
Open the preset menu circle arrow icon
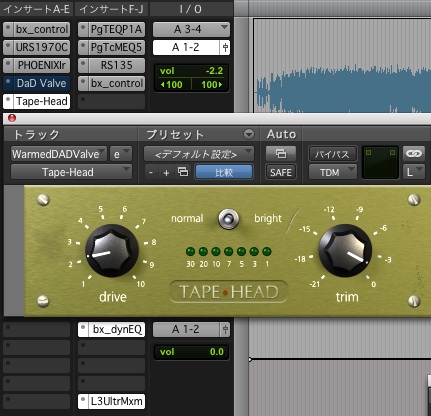tap(249, 134)
